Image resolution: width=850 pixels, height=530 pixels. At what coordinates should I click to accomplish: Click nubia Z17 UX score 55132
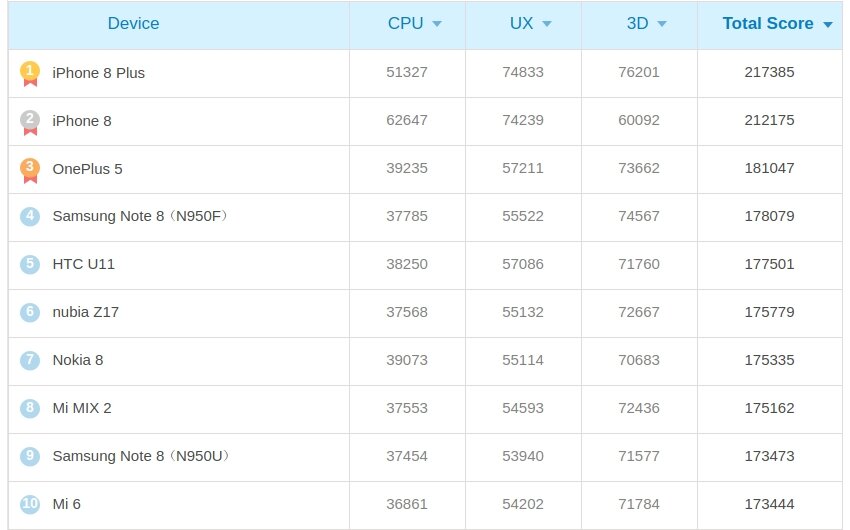523,312
